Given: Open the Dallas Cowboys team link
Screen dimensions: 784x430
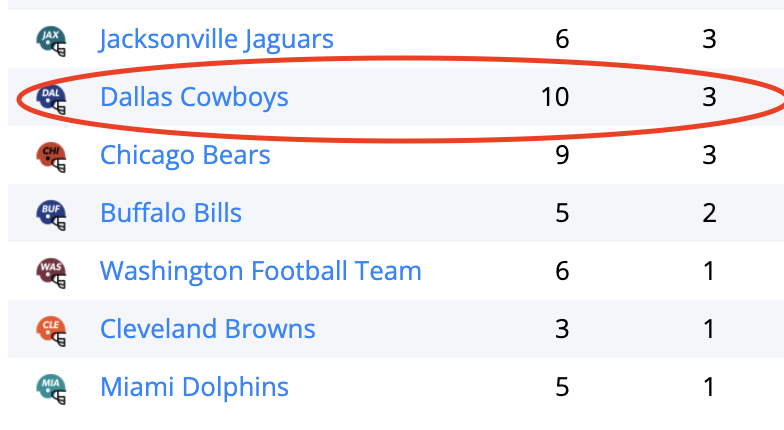Looking at the screenshot, I should click(x=194, y=97).
